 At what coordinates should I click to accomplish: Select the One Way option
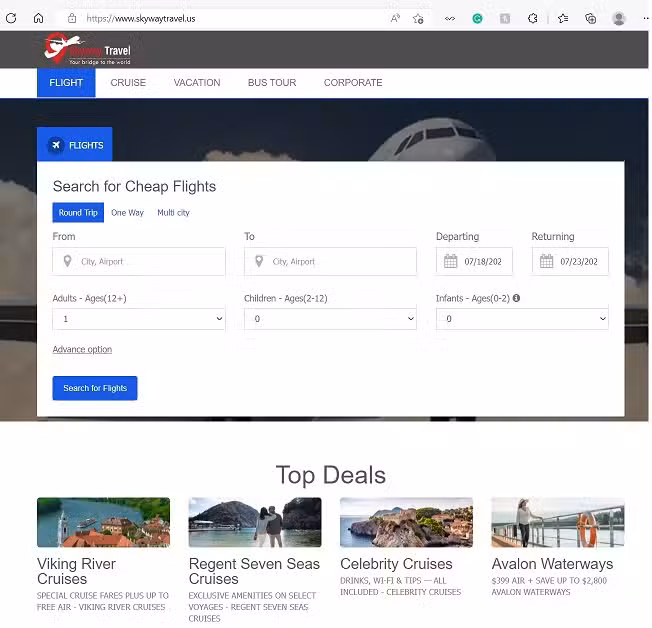point(127,213)
